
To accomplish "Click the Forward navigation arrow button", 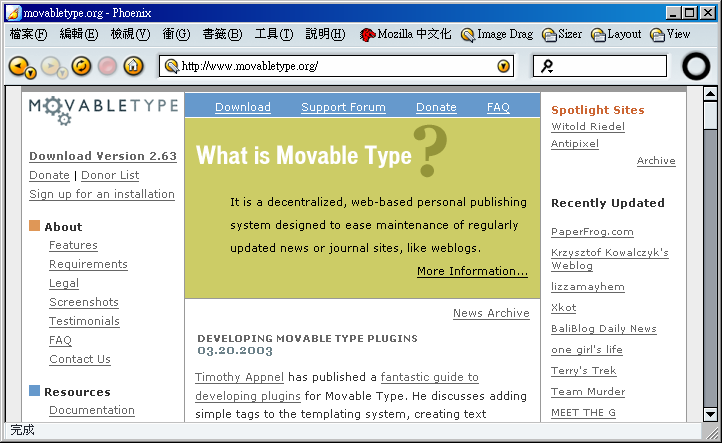I will click(x=50, y=66).
